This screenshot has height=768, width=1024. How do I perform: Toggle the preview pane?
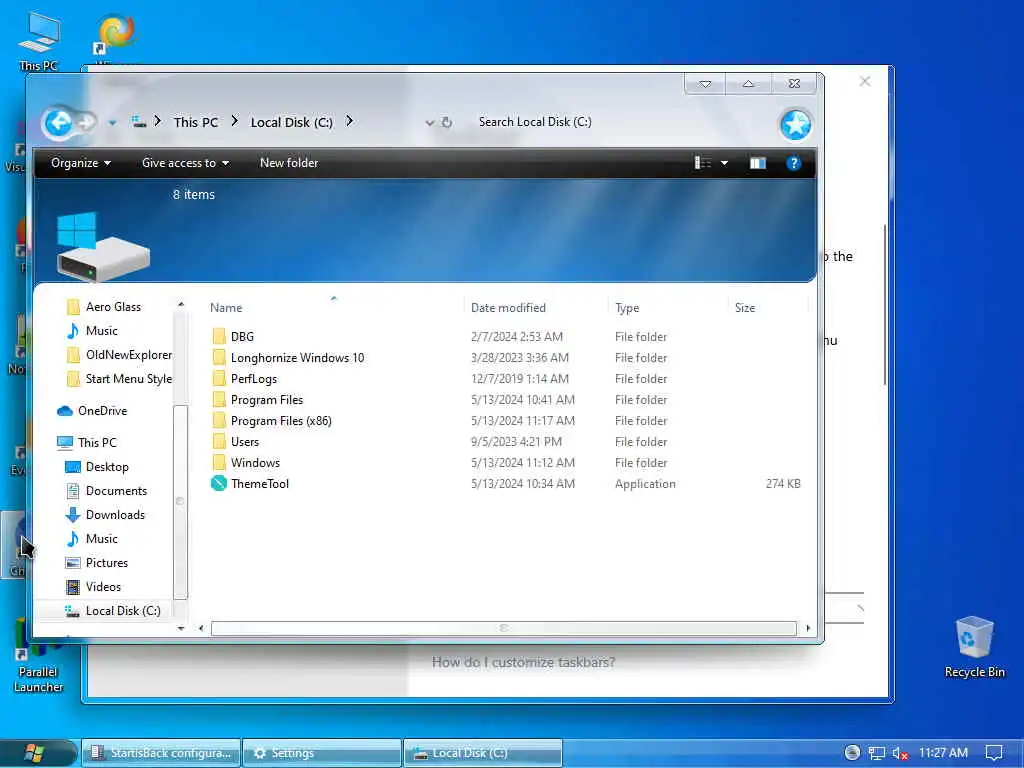point(758,163)
